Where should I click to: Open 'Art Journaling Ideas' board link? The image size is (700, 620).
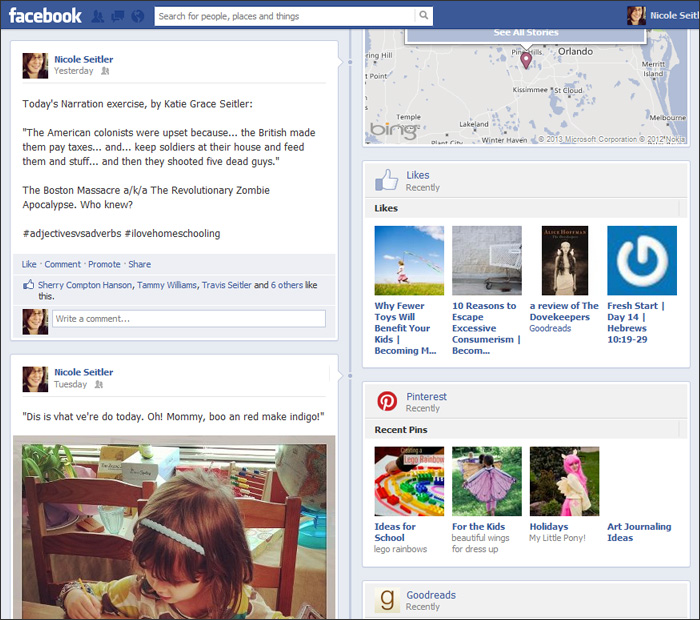tap(639, 532)
